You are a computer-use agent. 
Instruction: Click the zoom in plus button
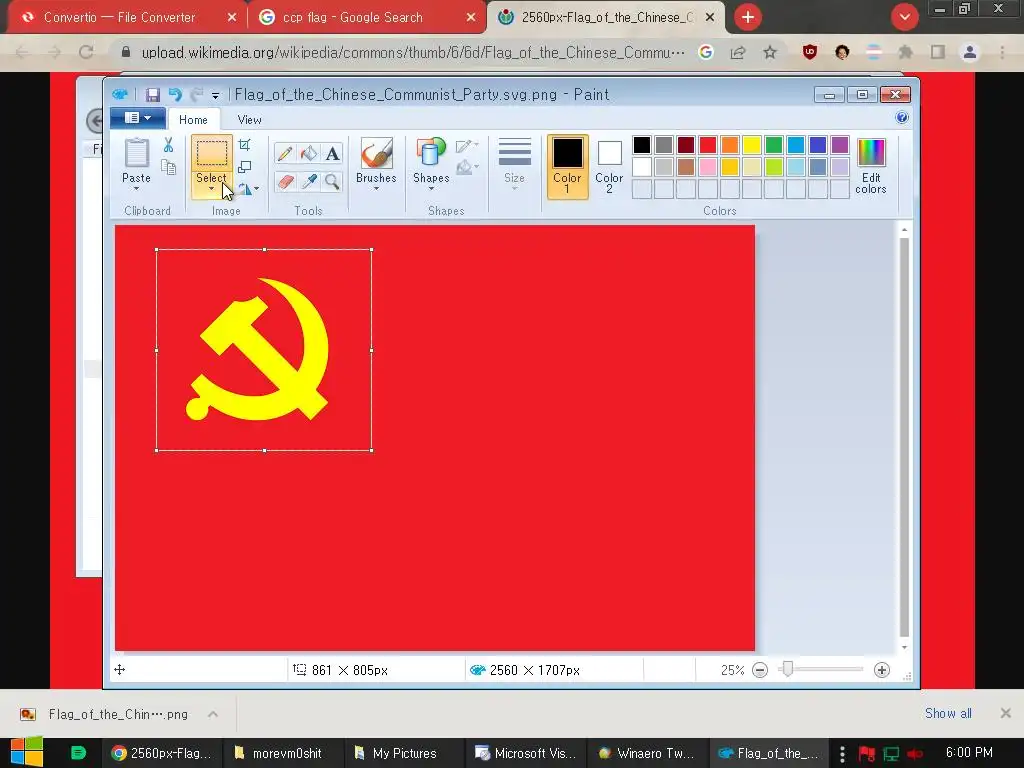pos(882,670)
